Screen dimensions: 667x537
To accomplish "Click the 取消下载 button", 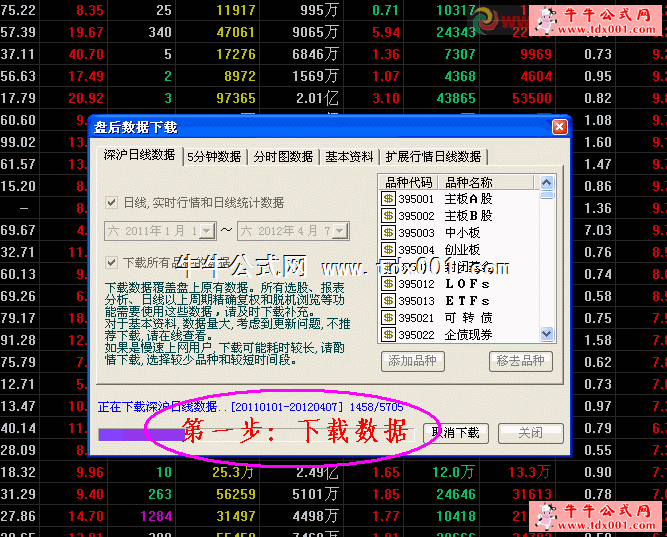I will tap(456, 433).
